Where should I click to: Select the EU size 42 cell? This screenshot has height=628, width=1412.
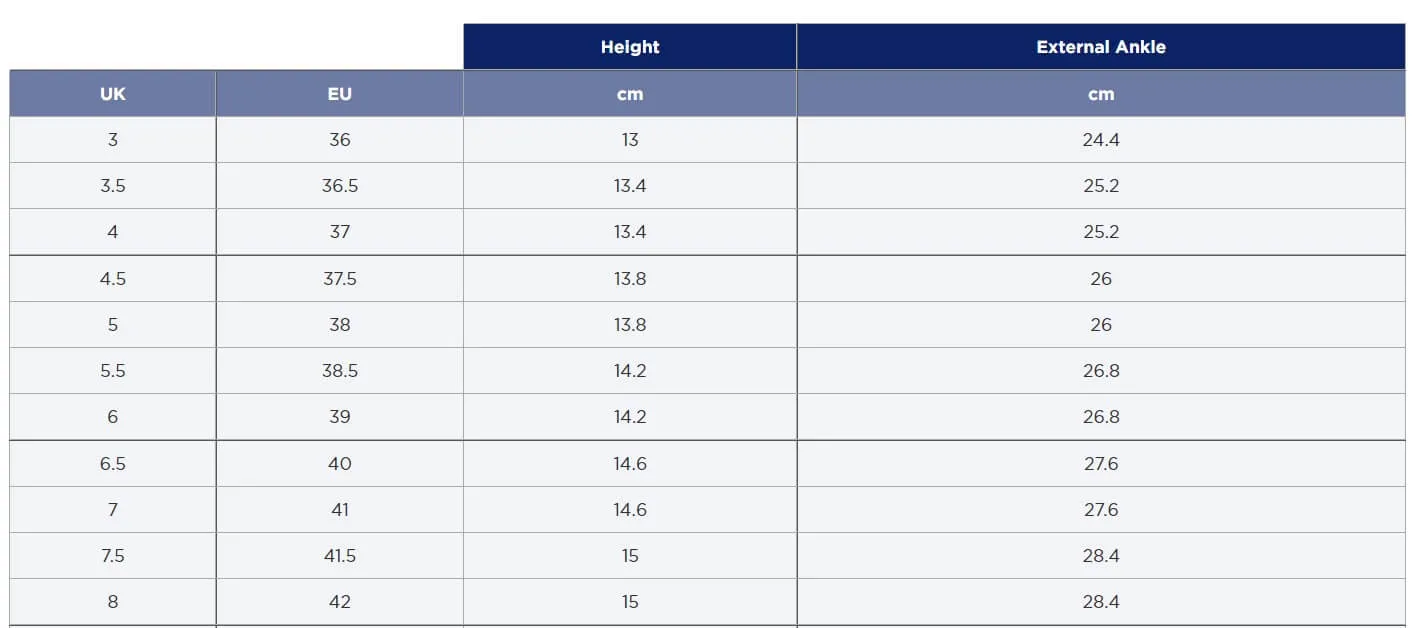(340, 602)
